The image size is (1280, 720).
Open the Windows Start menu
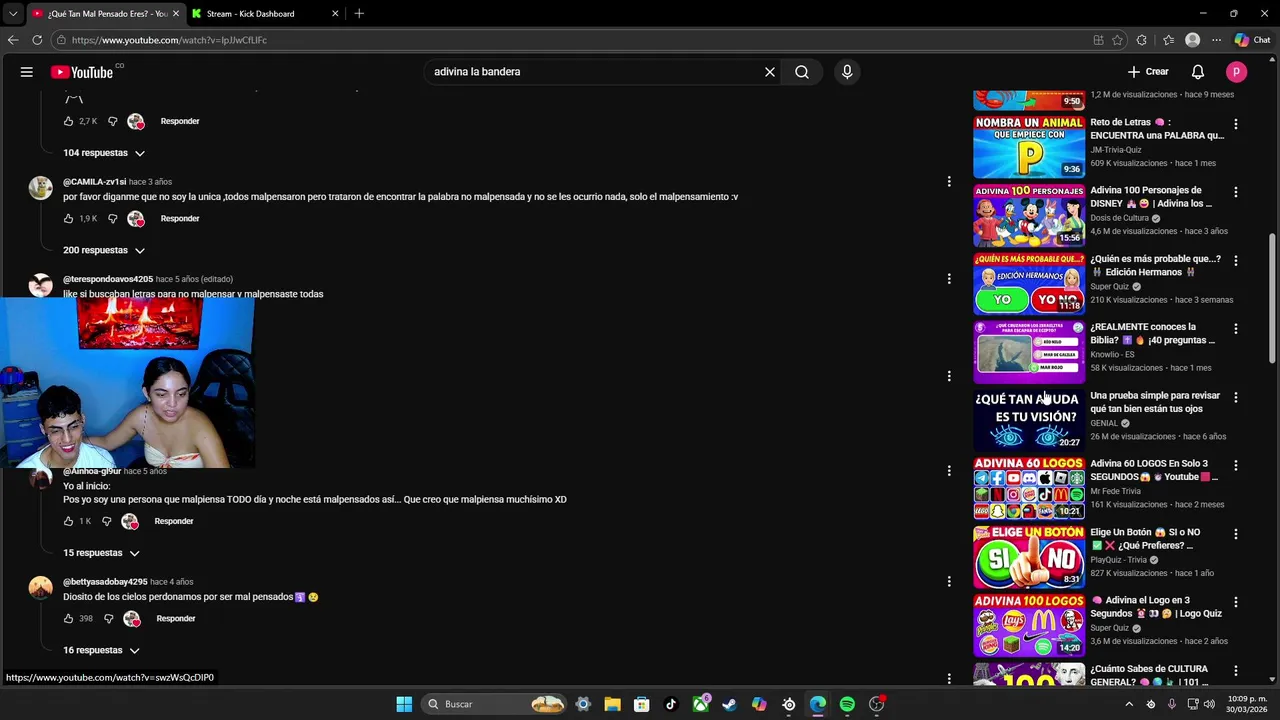pyautogui.click(x=404, y=704)
